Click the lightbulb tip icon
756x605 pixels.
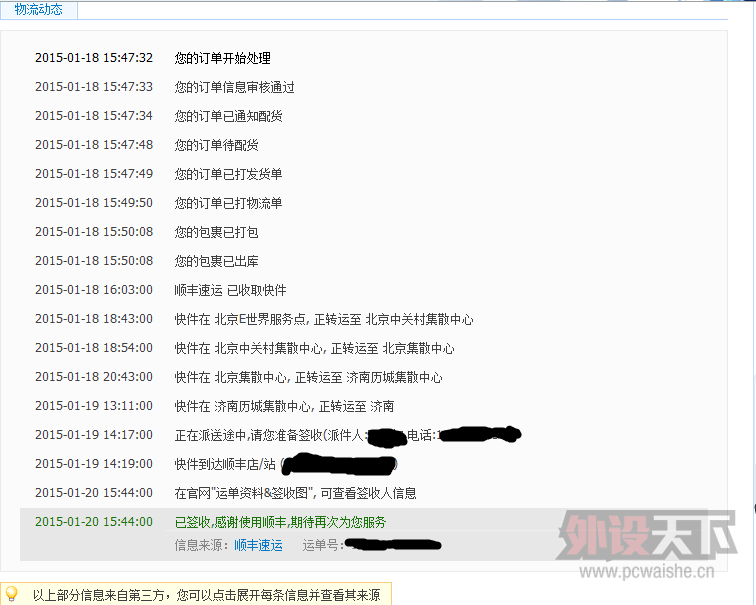point(12,594)
